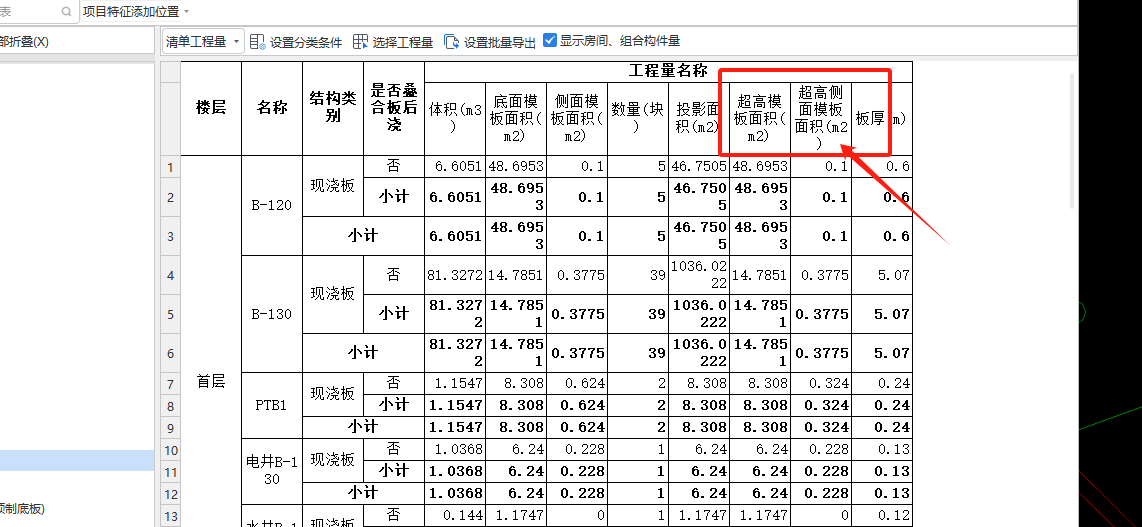
Task: Click row number 4 header
Action: pos(170,275)
